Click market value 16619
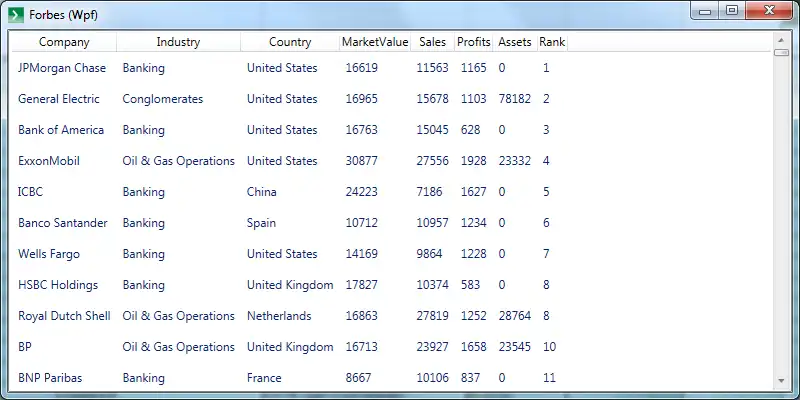Viewport: 800px width, 400px height. click(362, 68)
